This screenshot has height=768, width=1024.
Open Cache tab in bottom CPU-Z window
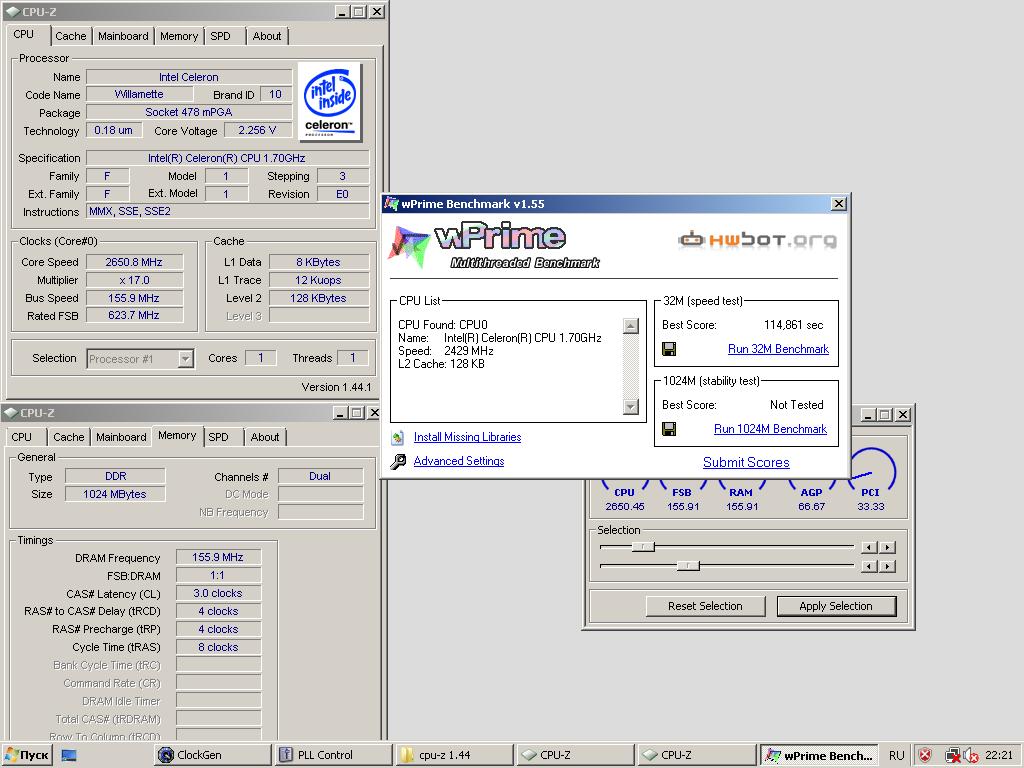point(69,437)
